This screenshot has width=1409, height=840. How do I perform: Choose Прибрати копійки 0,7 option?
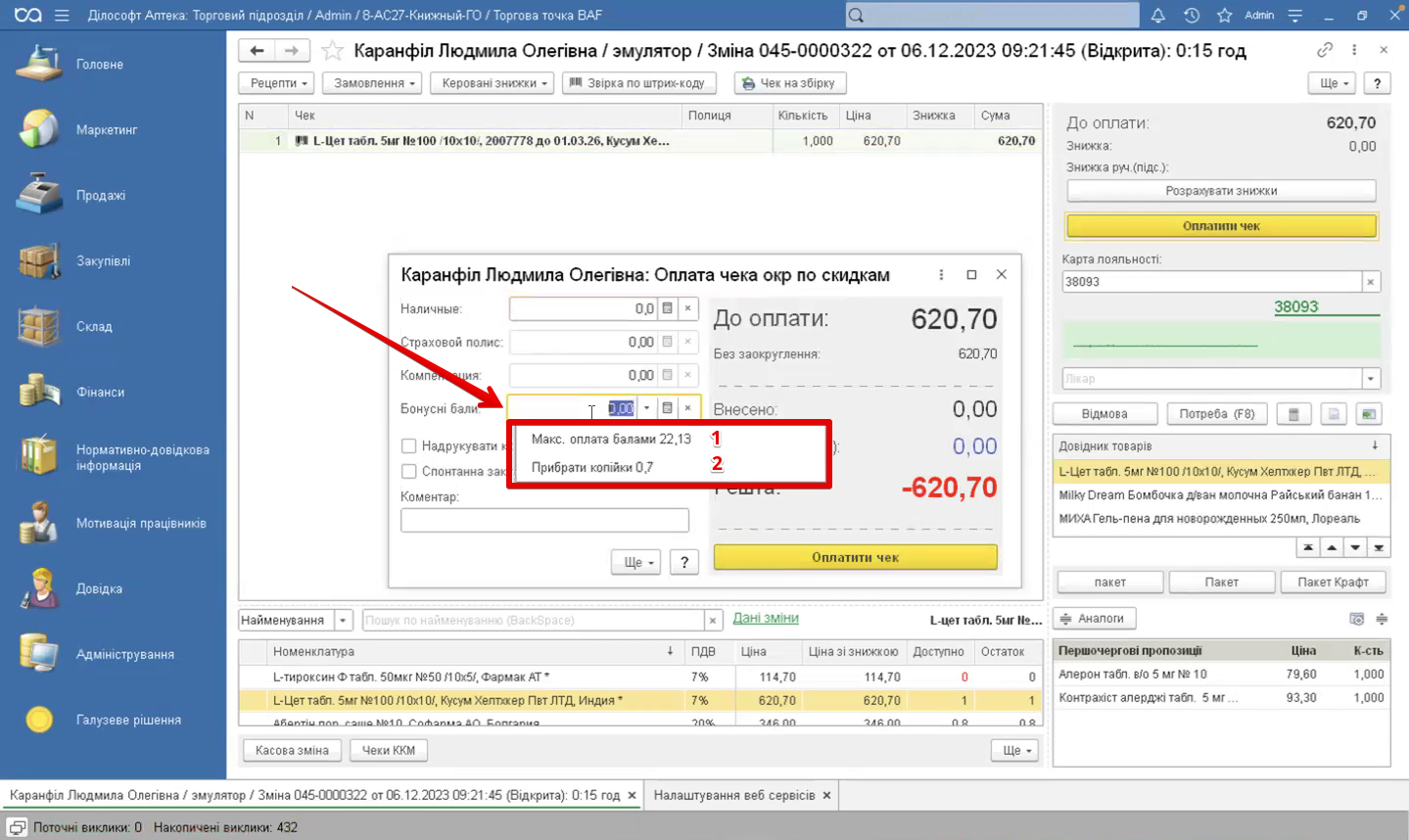[591, 467]
